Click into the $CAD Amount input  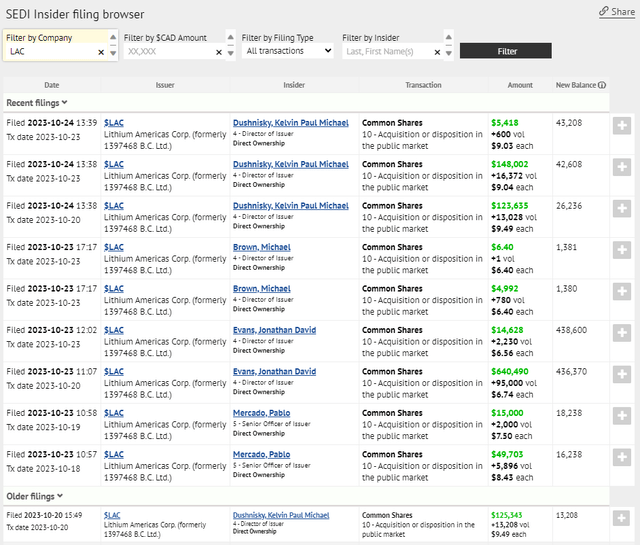point(166,51)
